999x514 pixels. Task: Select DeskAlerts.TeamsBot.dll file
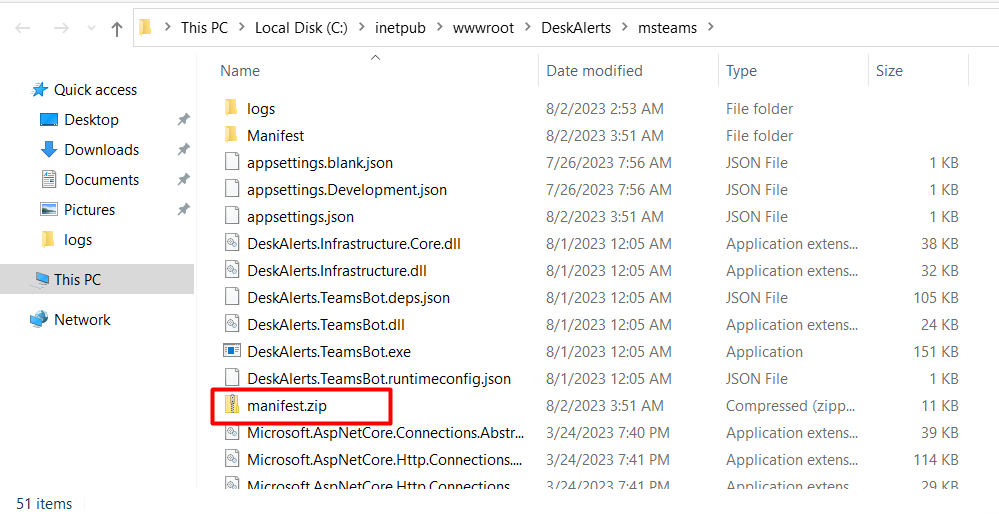point(326,325)
